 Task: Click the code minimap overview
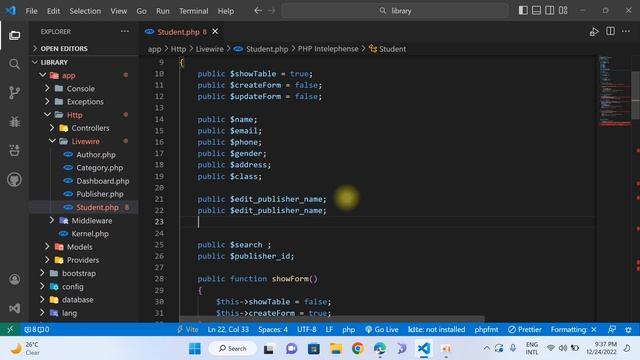(x=614, y=92)
